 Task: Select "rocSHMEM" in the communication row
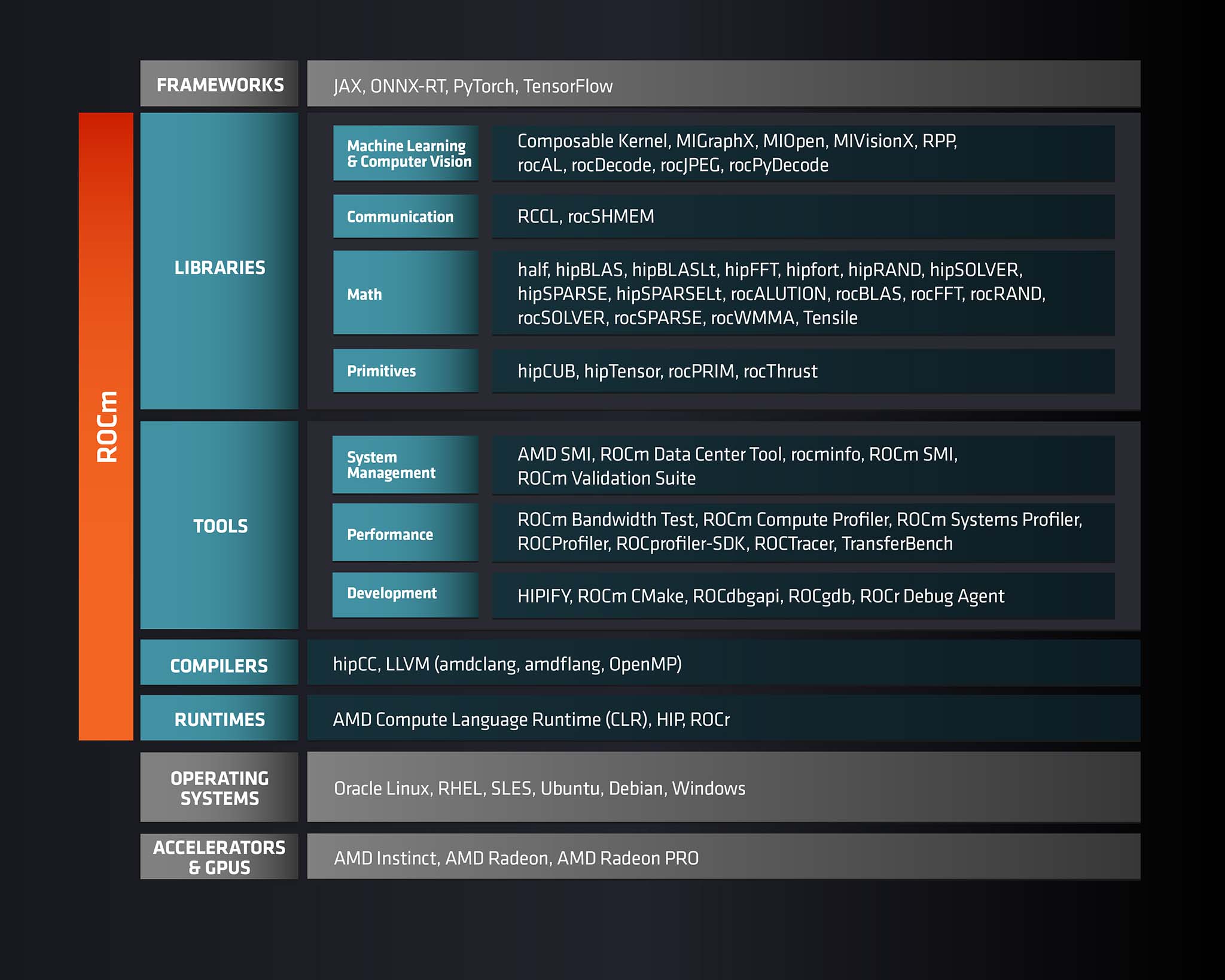coord(611,217)
